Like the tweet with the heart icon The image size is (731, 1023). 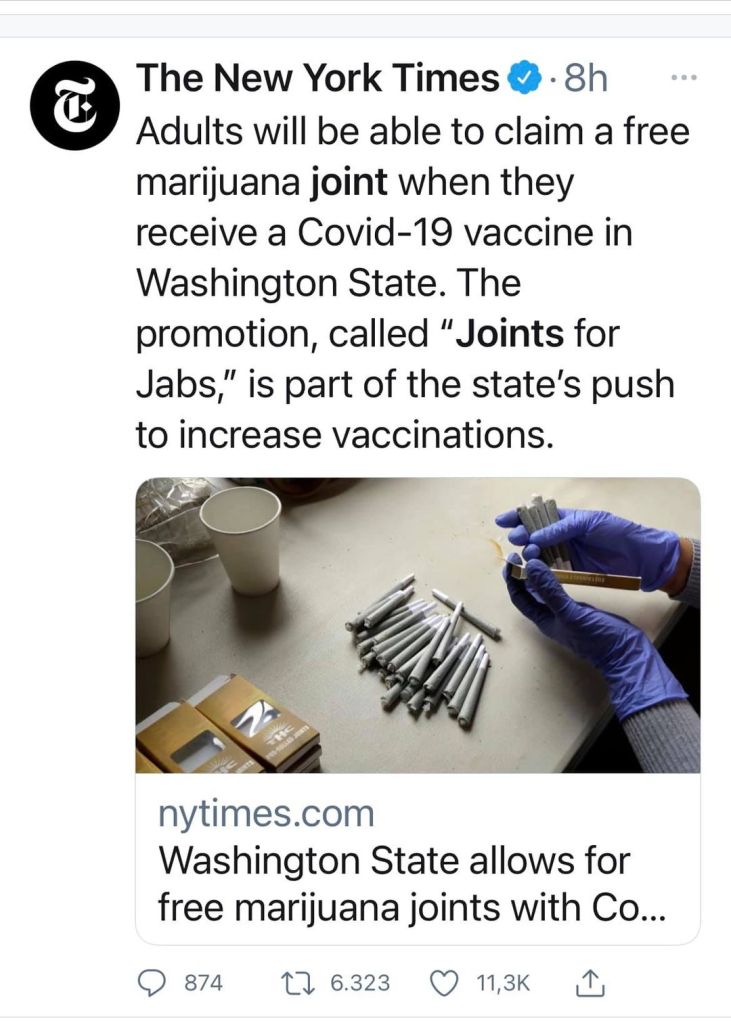[445, 983]
